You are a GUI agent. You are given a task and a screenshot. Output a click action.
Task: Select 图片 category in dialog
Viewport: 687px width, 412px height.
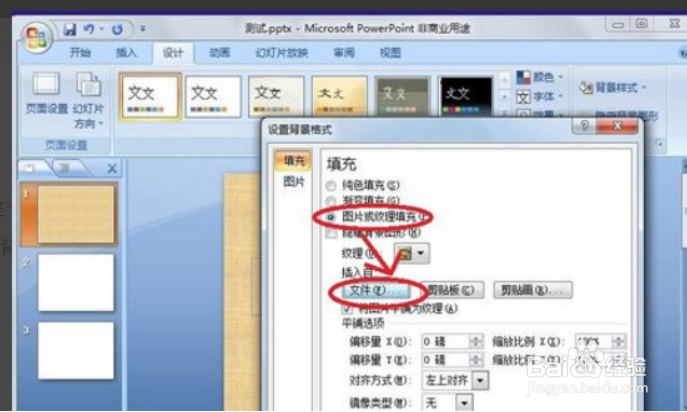[x=293, y=181]
